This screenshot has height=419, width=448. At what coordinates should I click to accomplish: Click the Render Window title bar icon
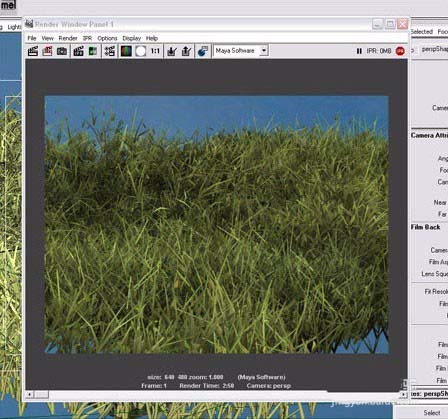pos(29,24)
